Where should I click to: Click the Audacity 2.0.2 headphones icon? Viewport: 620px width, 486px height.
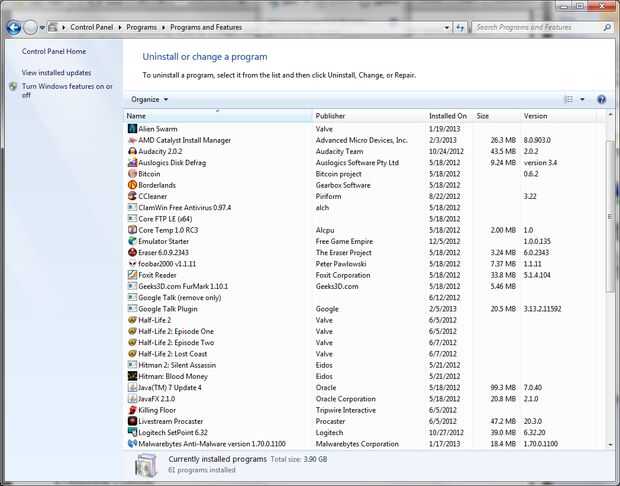click(132, 151)
